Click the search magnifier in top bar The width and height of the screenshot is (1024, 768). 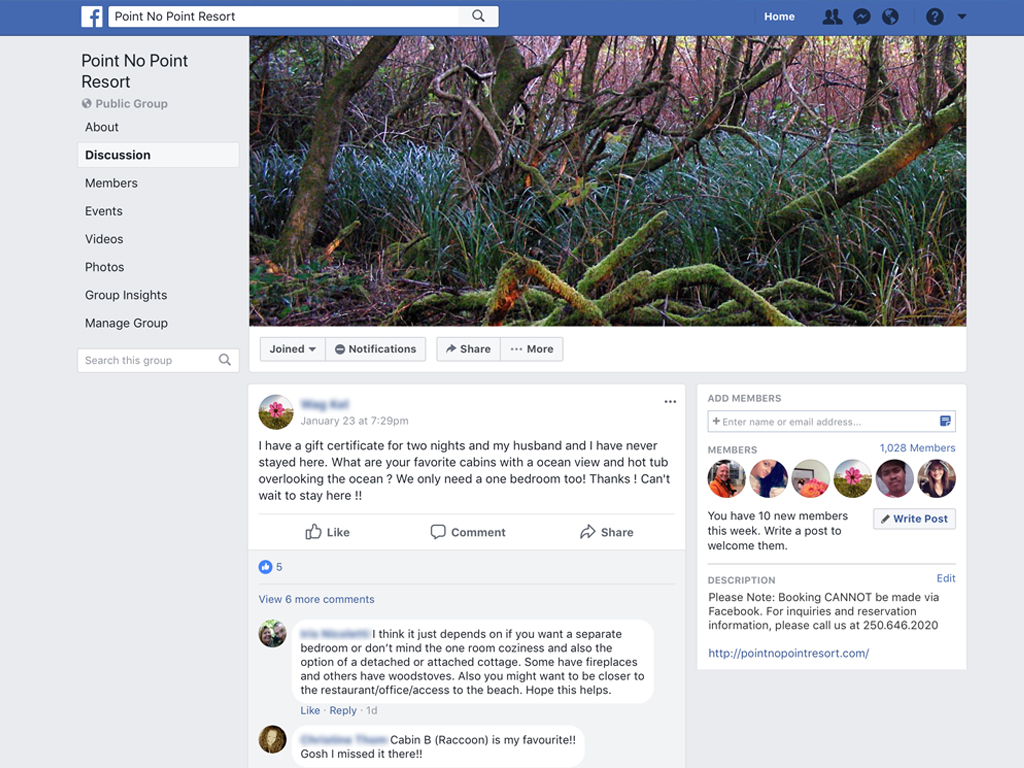coord(478,16)
